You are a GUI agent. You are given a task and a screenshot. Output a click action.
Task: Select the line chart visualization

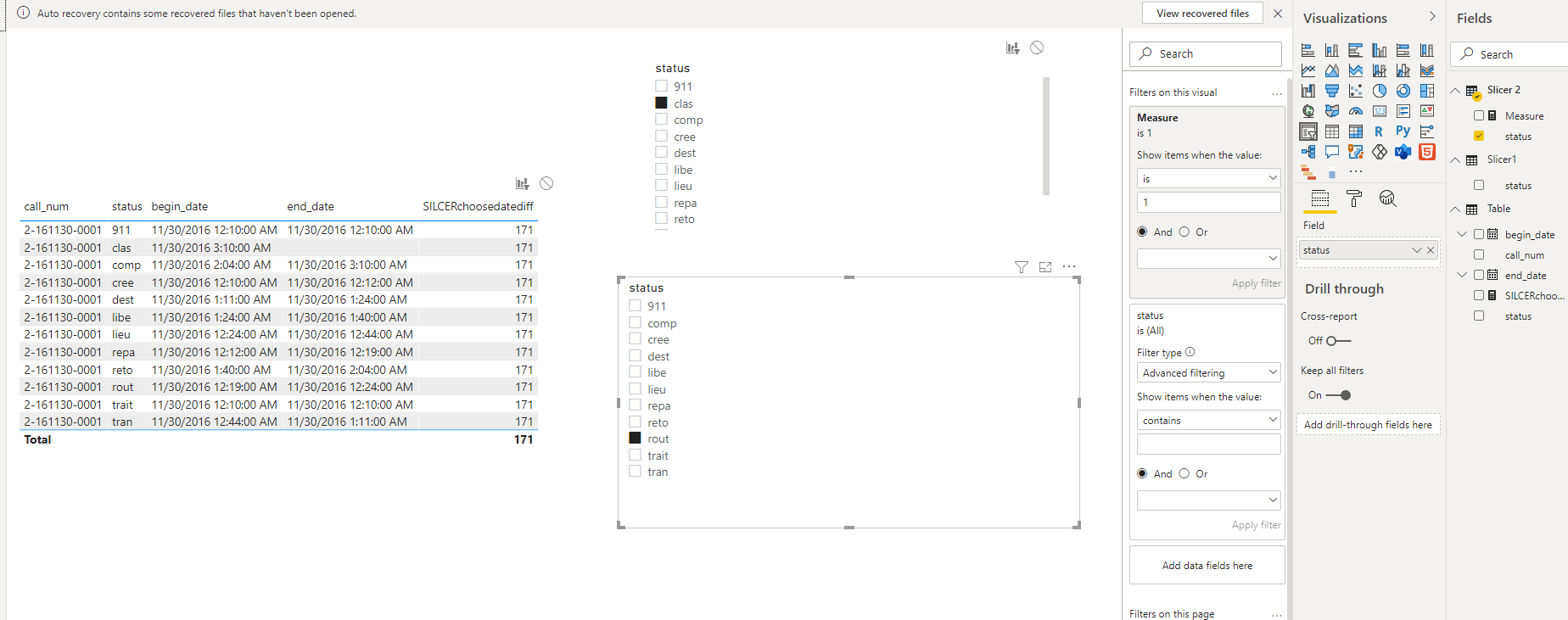click(1308, 70)
